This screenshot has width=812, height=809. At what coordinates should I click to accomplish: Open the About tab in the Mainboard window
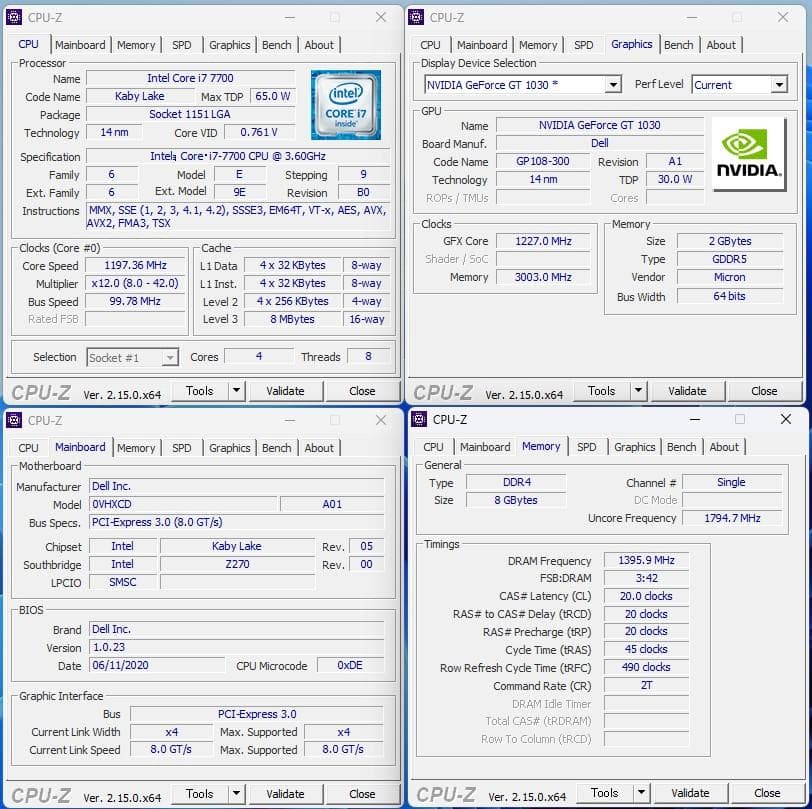click(x=319, y=448)
